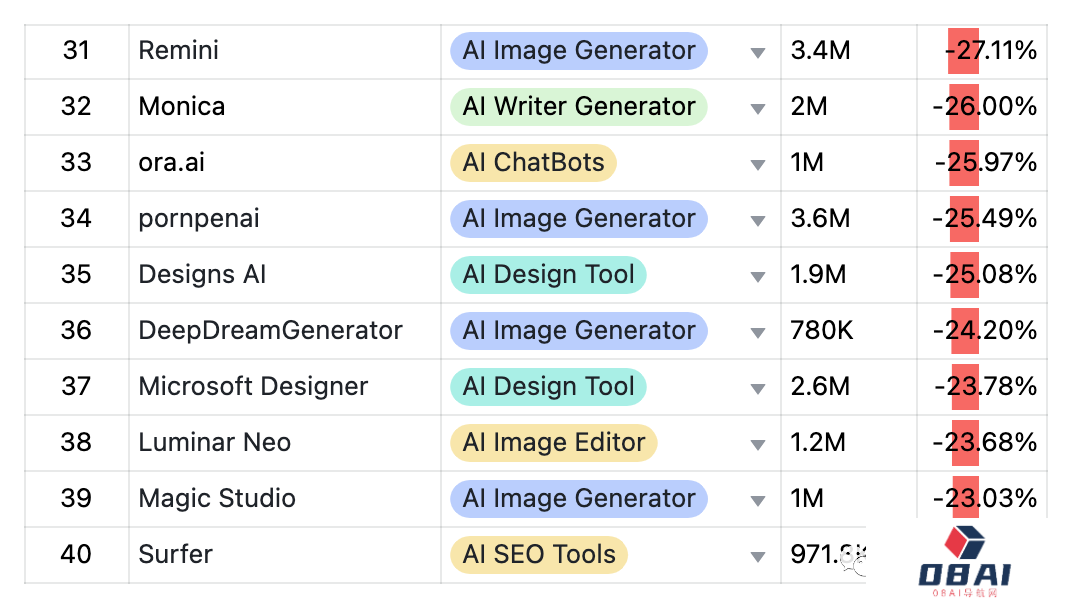Click the "-25.97%" change cell

(x=982, y=163)
